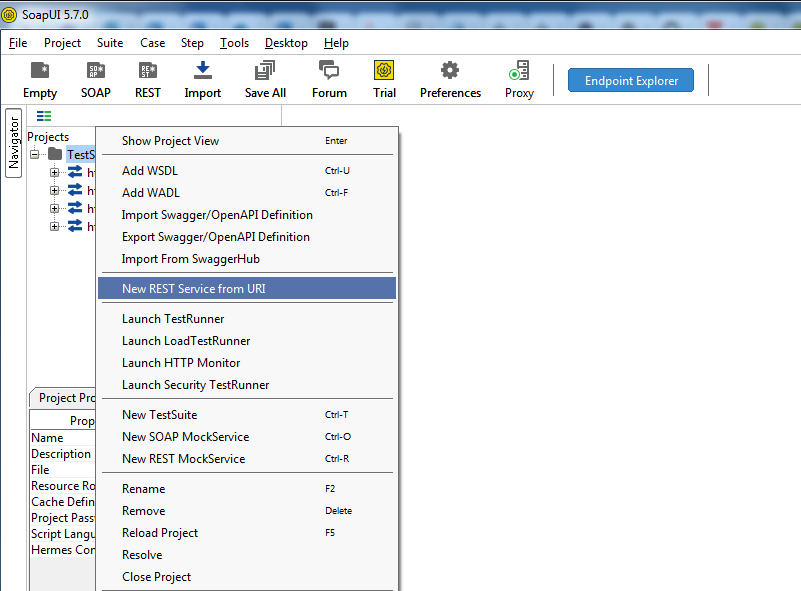Viewport: 801px width, 591px height.
Task: Choose New SOAP MockService
Action: tap(247, 437)
